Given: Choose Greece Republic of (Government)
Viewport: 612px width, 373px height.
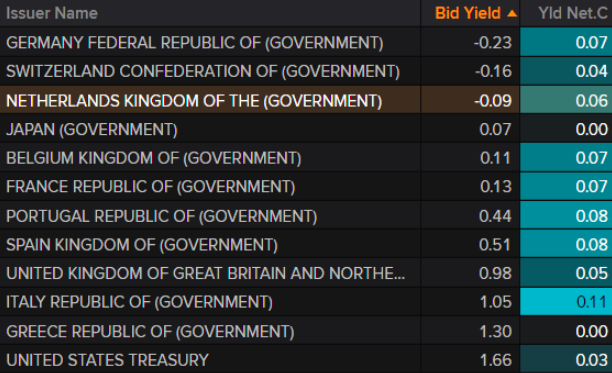Looking at the screenshot, I should tap(306, 331).
